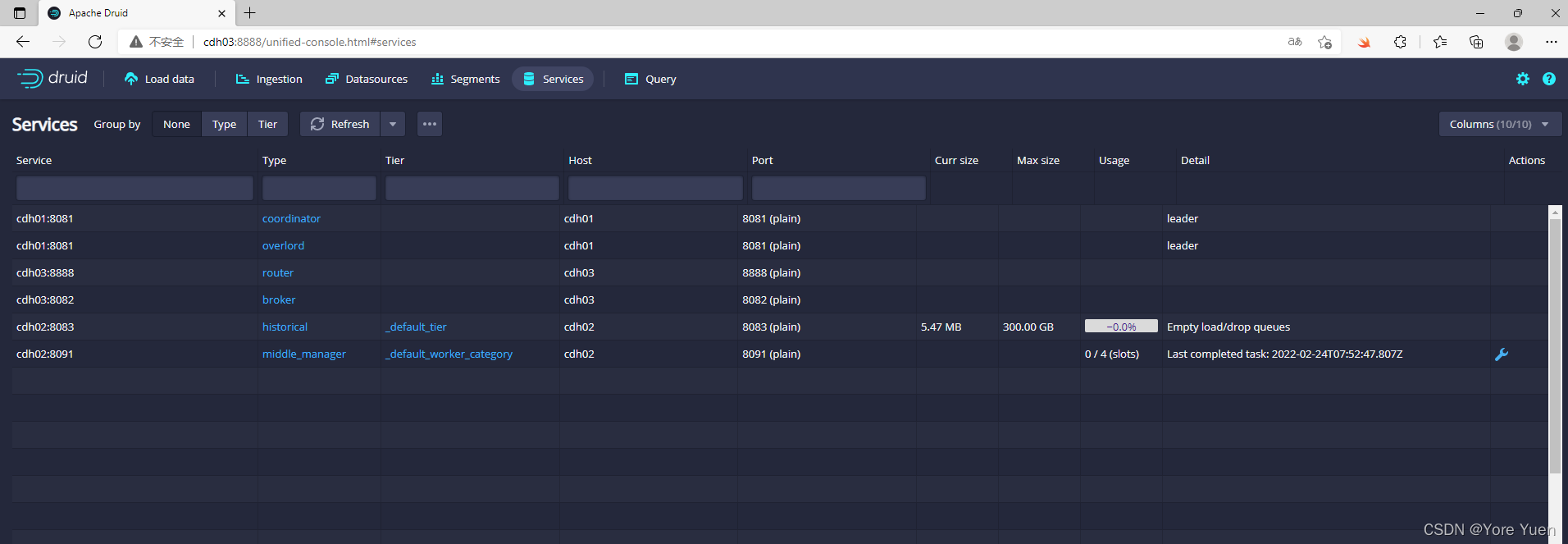Filter by _default_worker_category link
Viewport: 1568px width, 544px height.
pos(449,354)
